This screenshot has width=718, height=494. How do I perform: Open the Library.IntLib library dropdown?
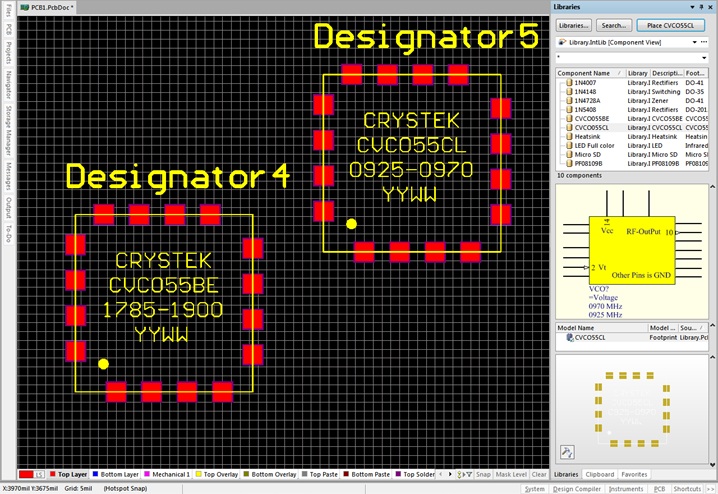[x=695, y=42]
